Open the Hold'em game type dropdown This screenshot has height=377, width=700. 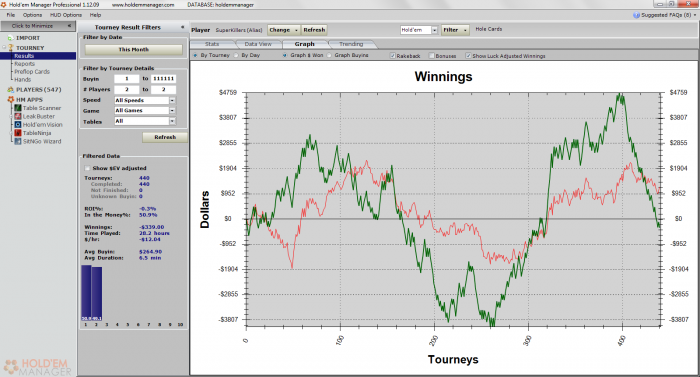point(434,30)
